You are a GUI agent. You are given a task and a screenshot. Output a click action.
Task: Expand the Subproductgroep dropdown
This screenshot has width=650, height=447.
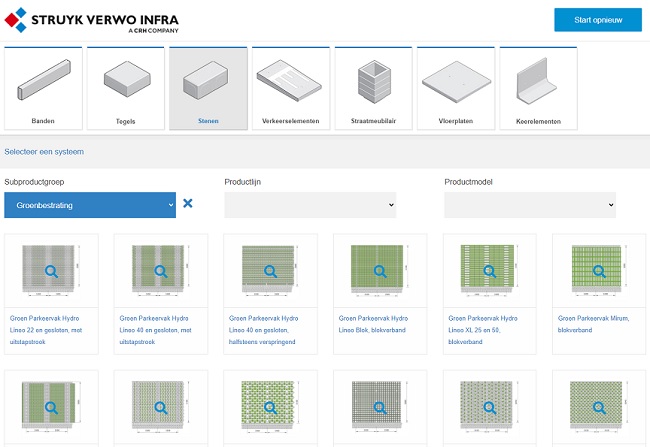tap(90, 205)
